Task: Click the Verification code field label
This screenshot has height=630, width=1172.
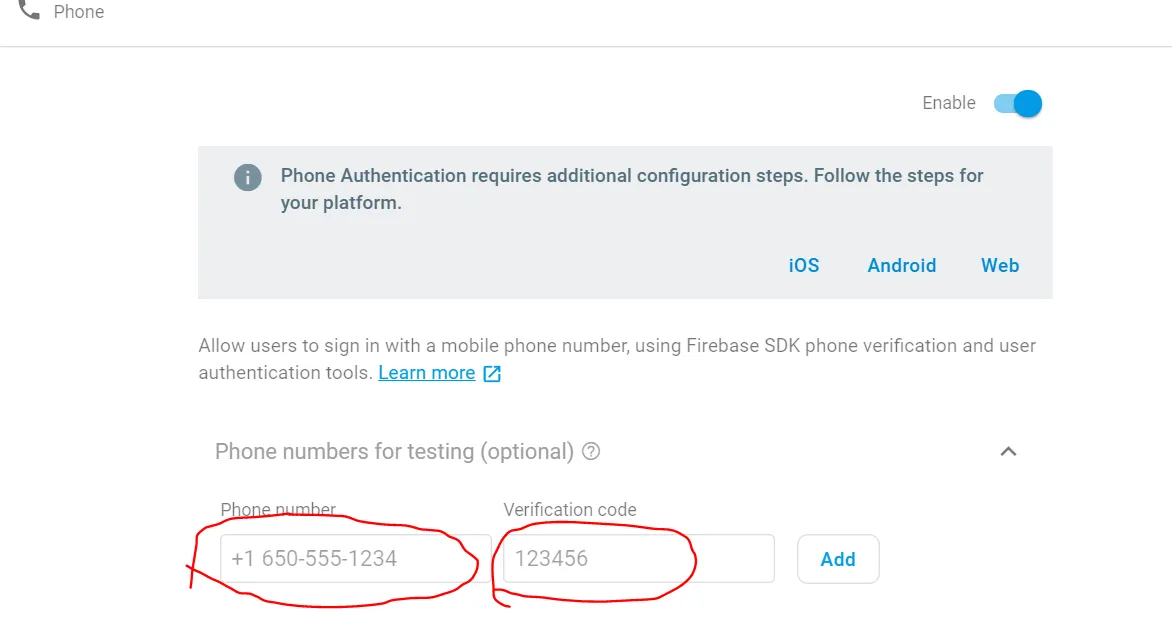Action: pos(569,510)
